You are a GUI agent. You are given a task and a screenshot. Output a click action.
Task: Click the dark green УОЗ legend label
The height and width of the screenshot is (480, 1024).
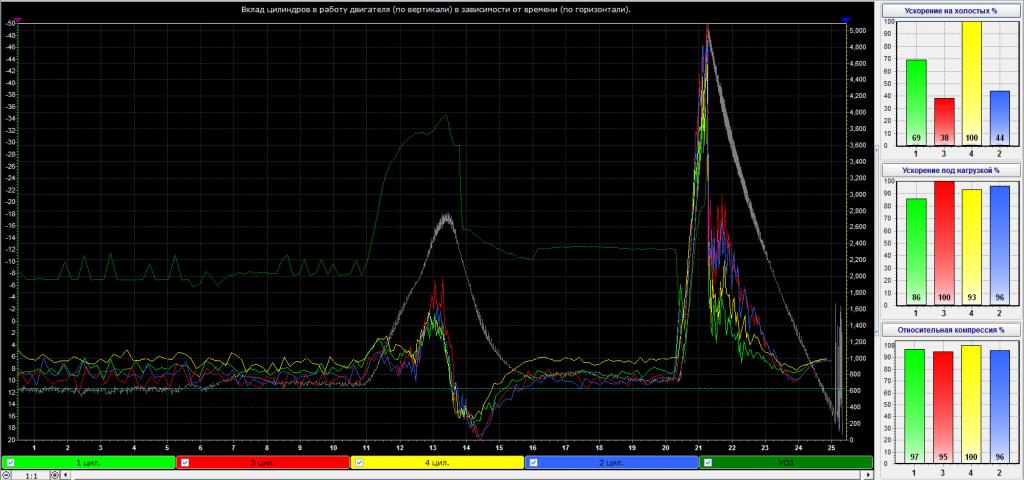click(786, 462)
